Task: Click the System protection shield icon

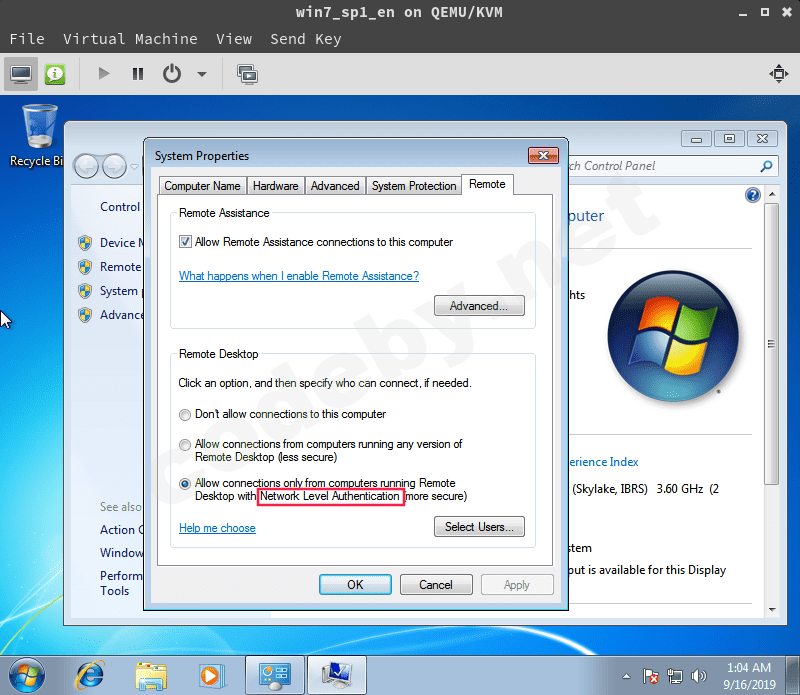Action: pos(85,291)
